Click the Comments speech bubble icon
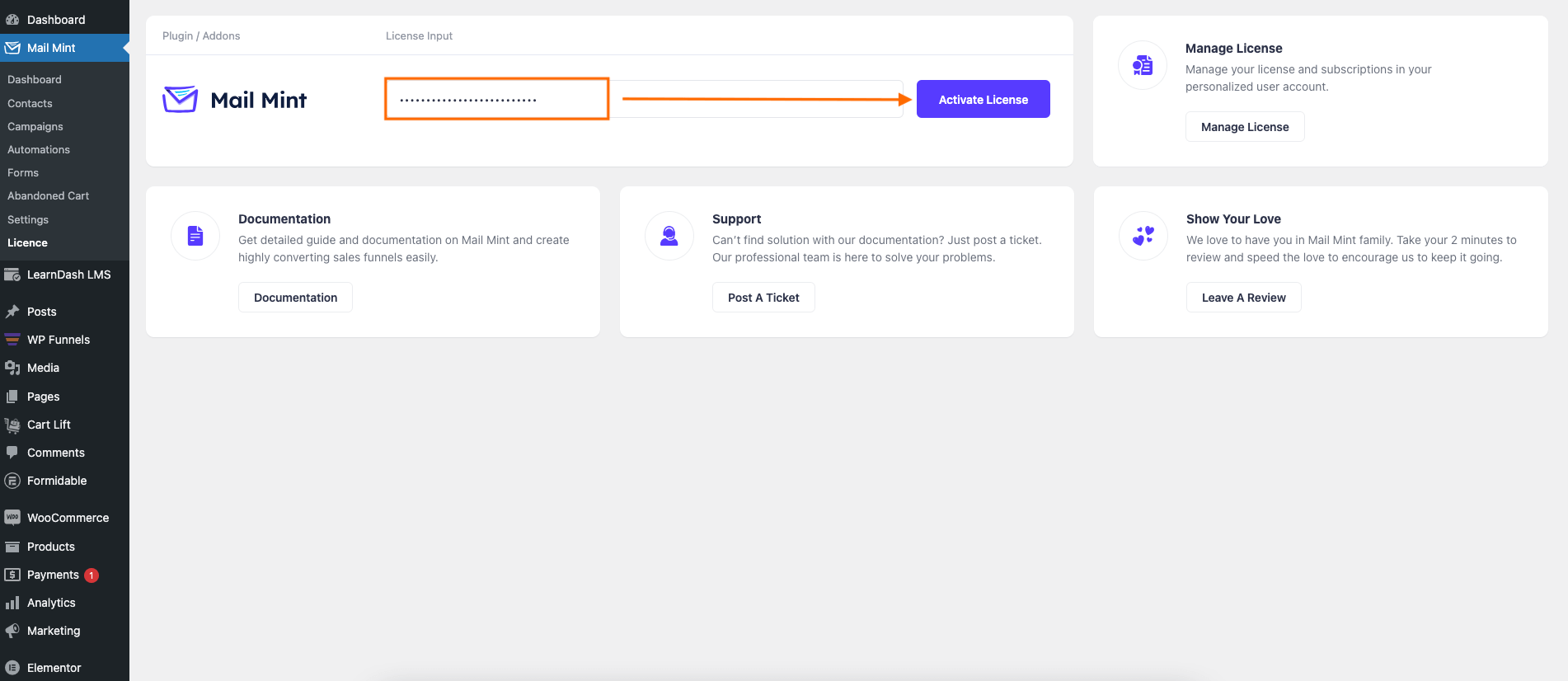 click(12, 453)
